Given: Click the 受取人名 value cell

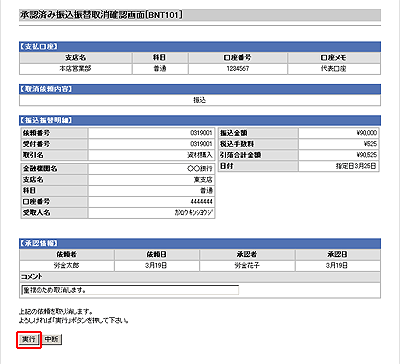Looking at the screenshot, I should [151, 213].
